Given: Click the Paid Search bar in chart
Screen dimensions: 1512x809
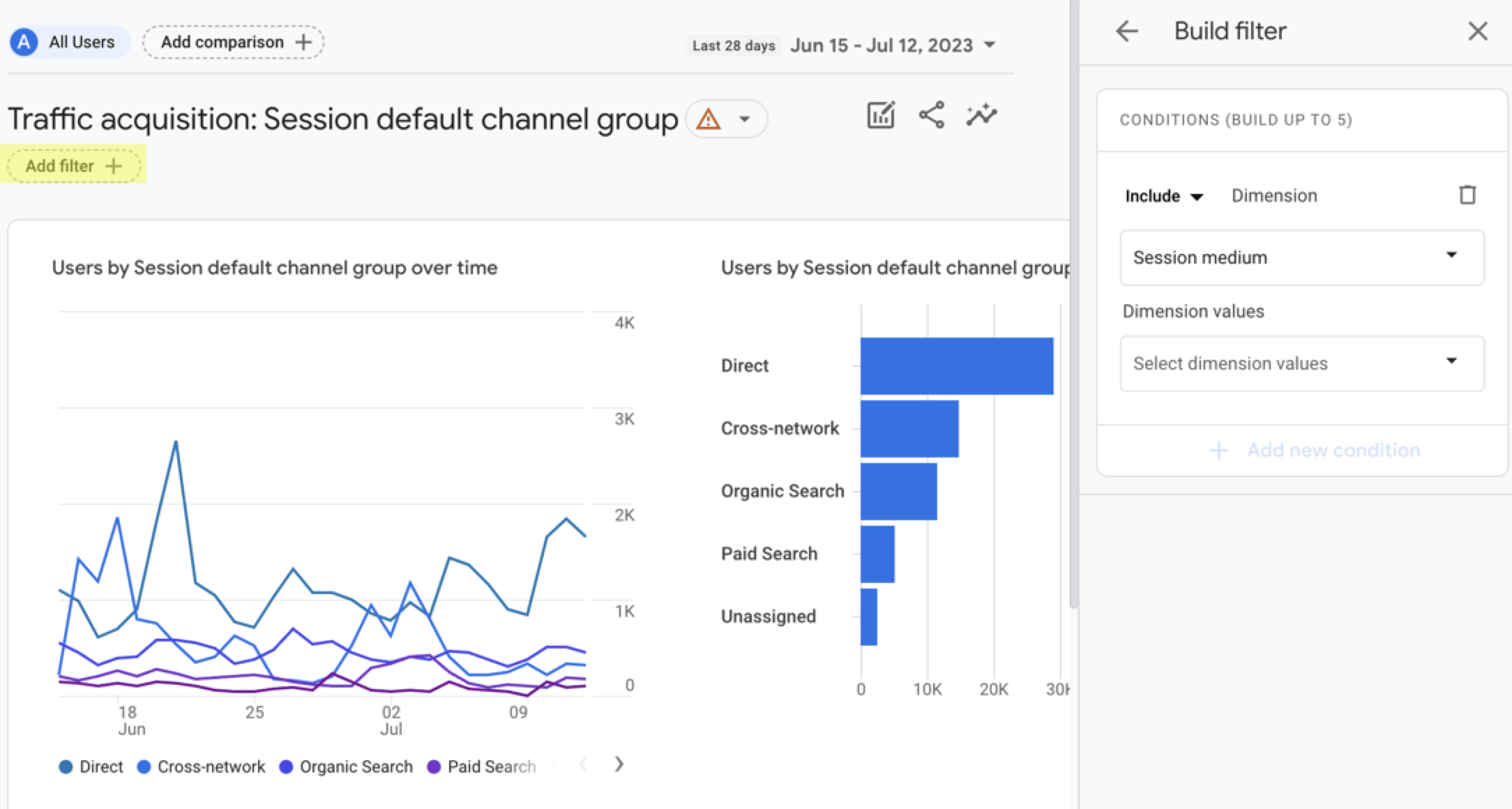Looking at the screenshot, I should tap(877, 554).
